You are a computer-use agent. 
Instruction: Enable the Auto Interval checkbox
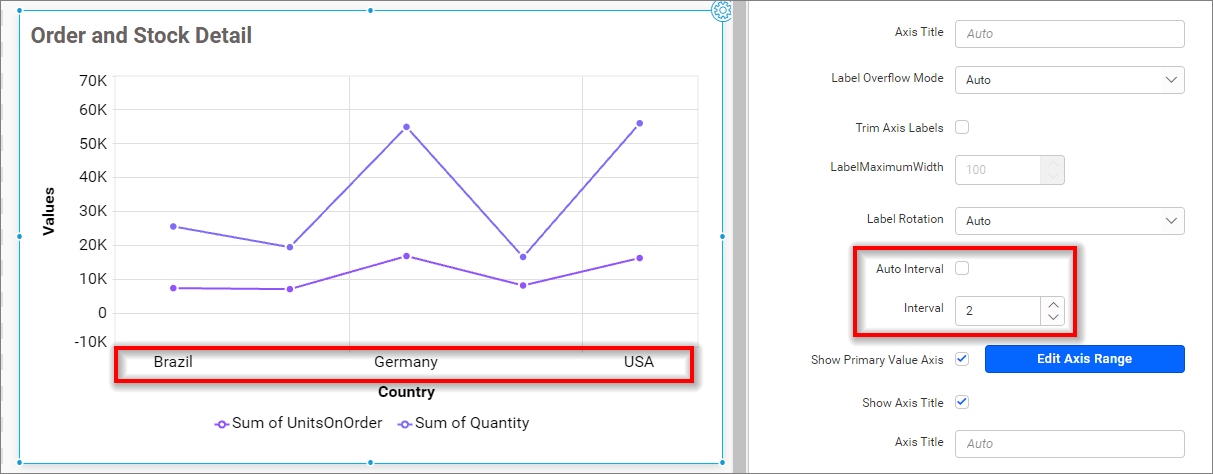click(x=962, y=268)
